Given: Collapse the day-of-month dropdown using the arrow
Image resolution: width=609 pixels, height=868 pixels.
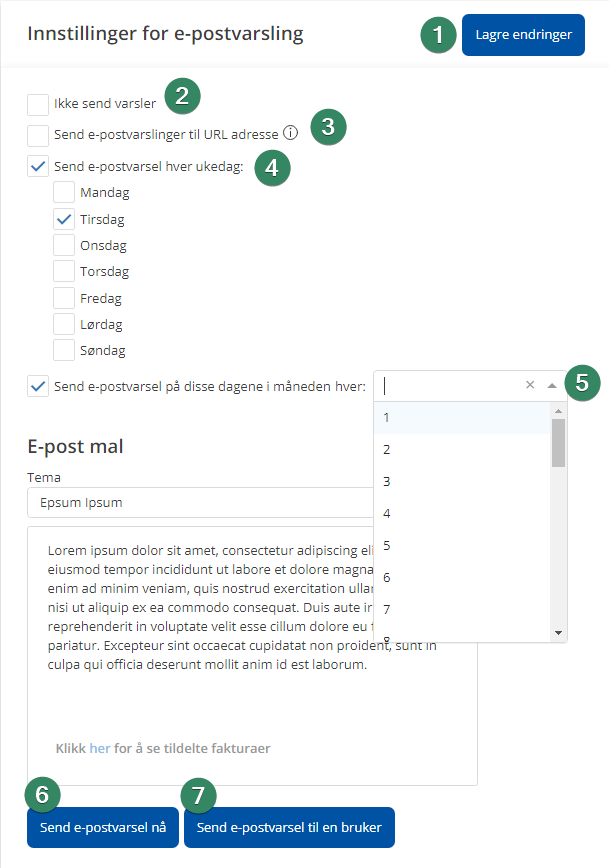Looking at the screenshot, I should [x=551, y=385].
